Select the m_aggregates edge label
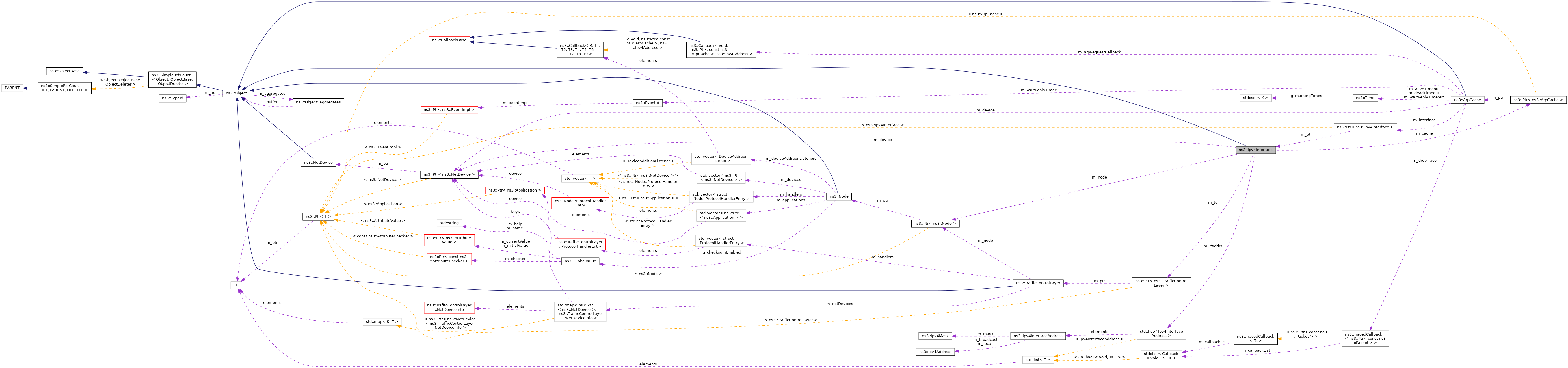The height and width of the screenshot is (368, 1568). 271,94
